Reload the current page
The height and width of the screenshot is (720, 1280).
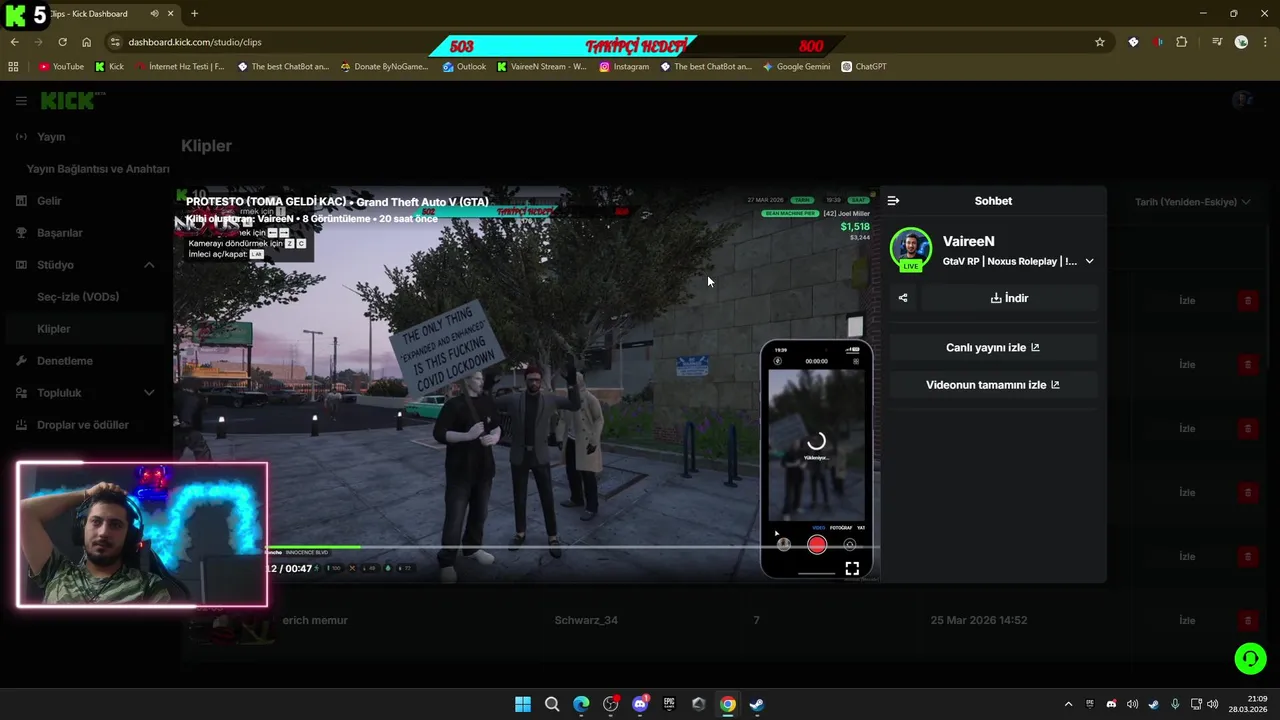[x=62, y=42]
